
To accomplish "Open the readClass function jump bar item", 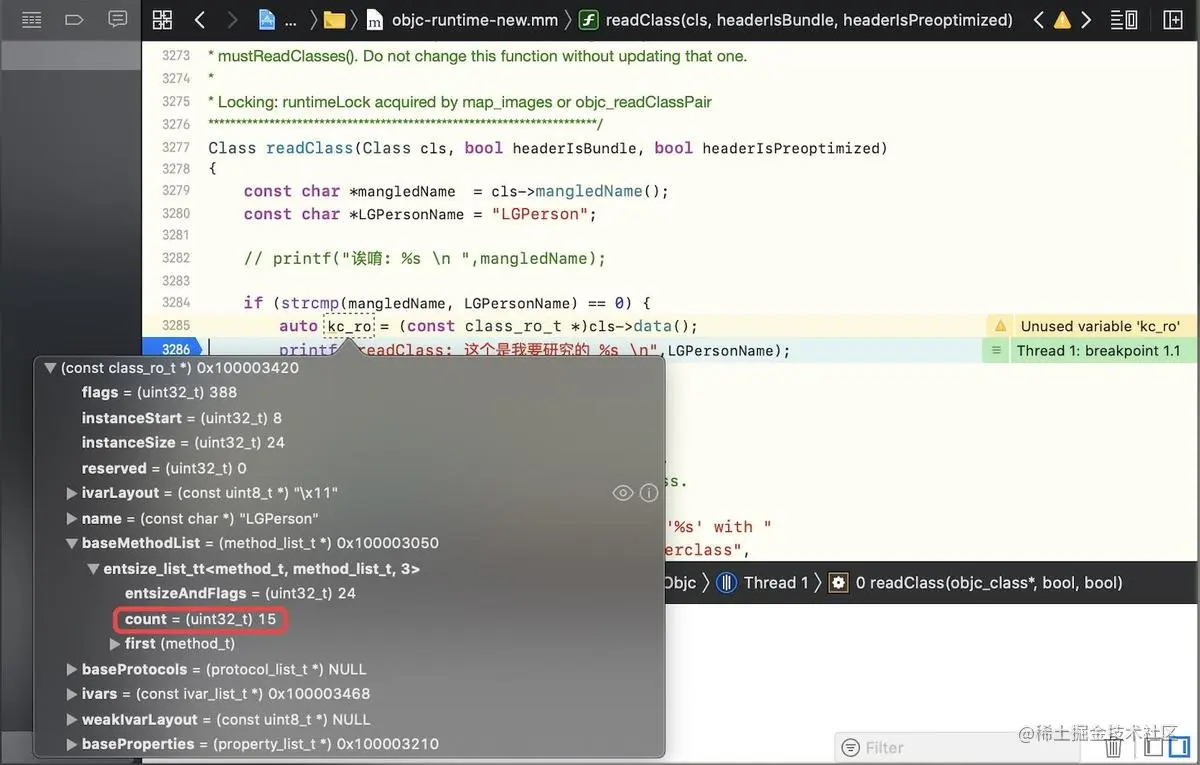I will tap(796, 20).
